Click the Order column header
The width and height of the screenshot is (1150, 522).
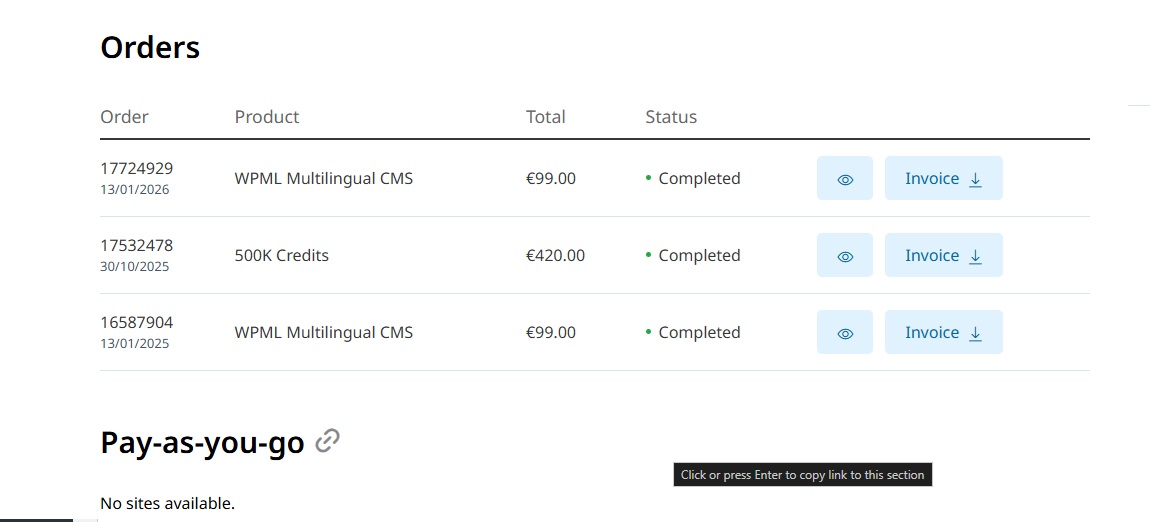tap(124, 117)
